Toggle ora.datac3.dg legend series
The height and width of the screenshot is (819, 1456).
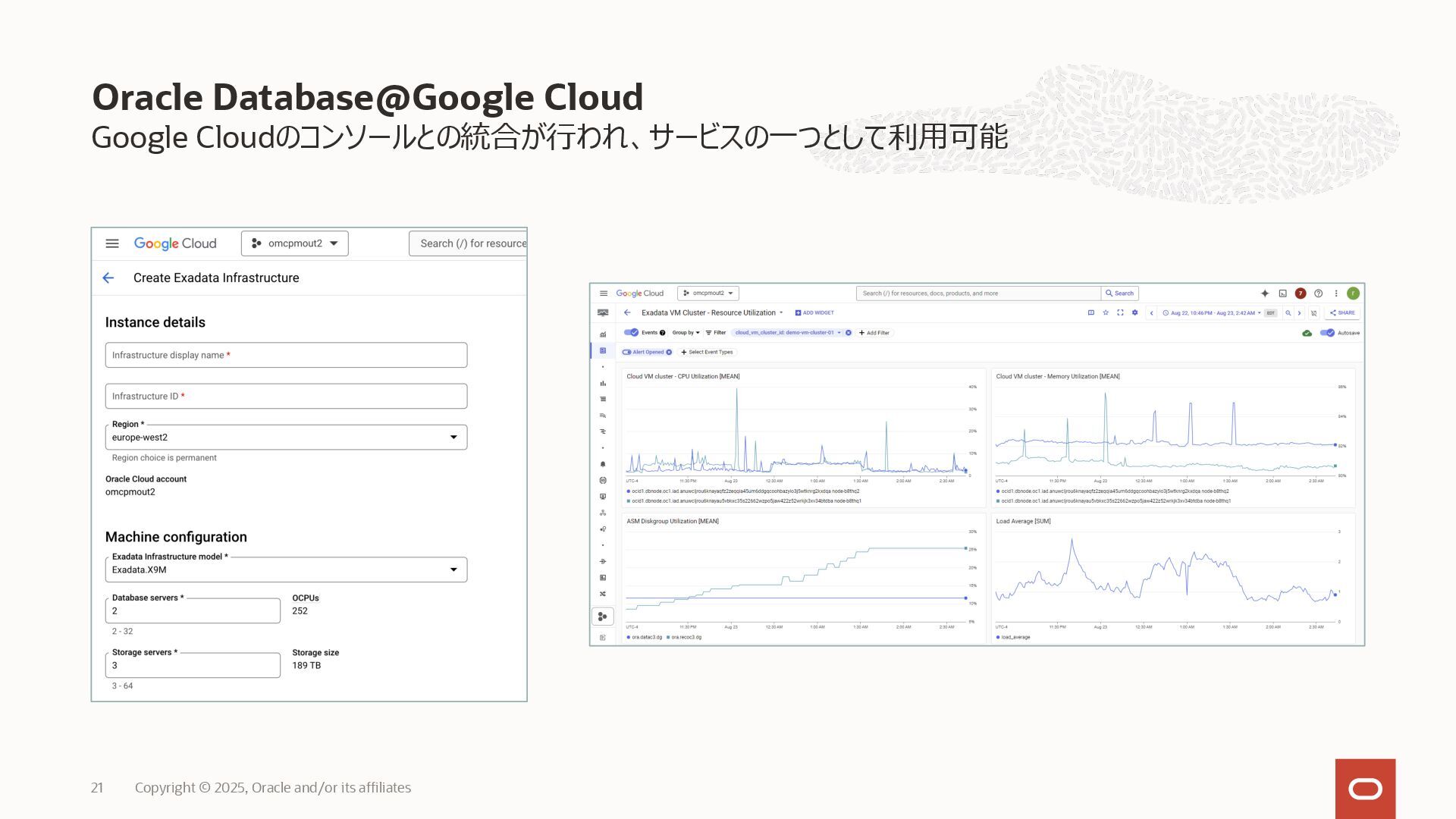[645, 638]
